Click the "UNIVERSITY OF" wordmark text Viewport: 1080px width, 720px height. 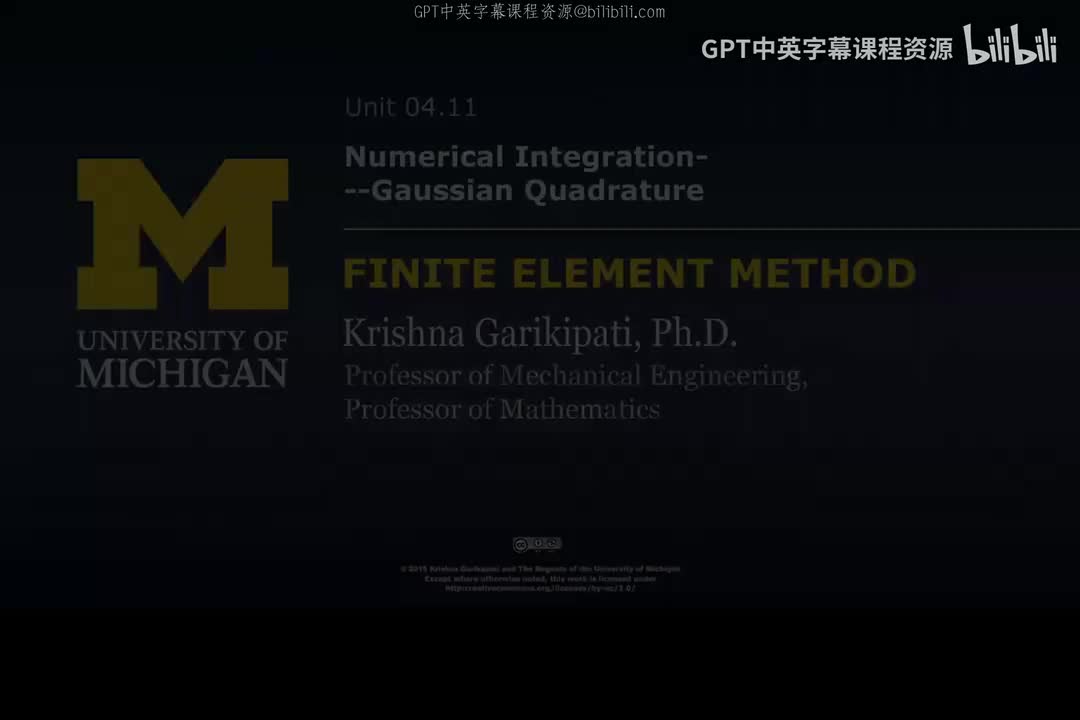[x=183, y=340]
